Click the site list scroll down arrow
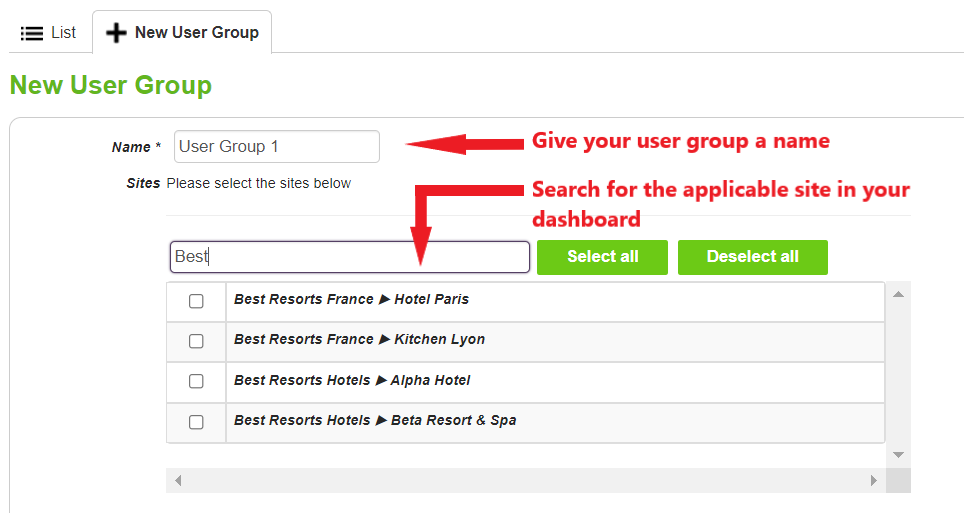This screenshot has height=513, width=964. [898, 454]
